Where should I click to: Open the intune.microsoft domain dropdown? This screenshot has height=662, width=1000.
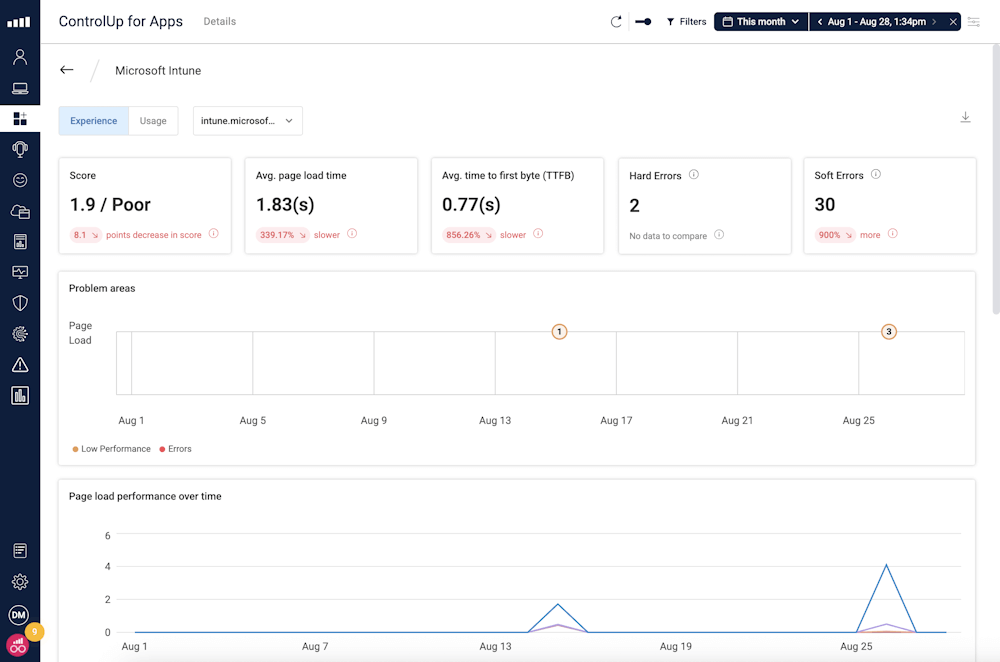tap(247, 121)
